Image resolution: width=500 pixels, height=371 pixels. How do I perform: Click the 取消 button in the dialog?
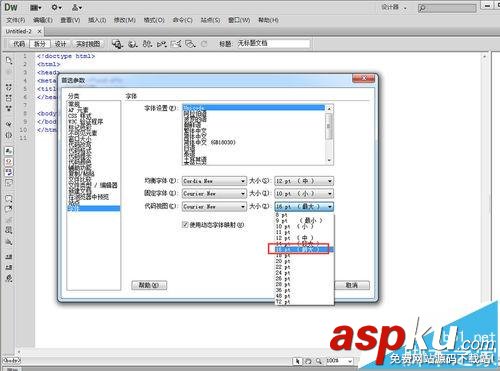point(352,285)
